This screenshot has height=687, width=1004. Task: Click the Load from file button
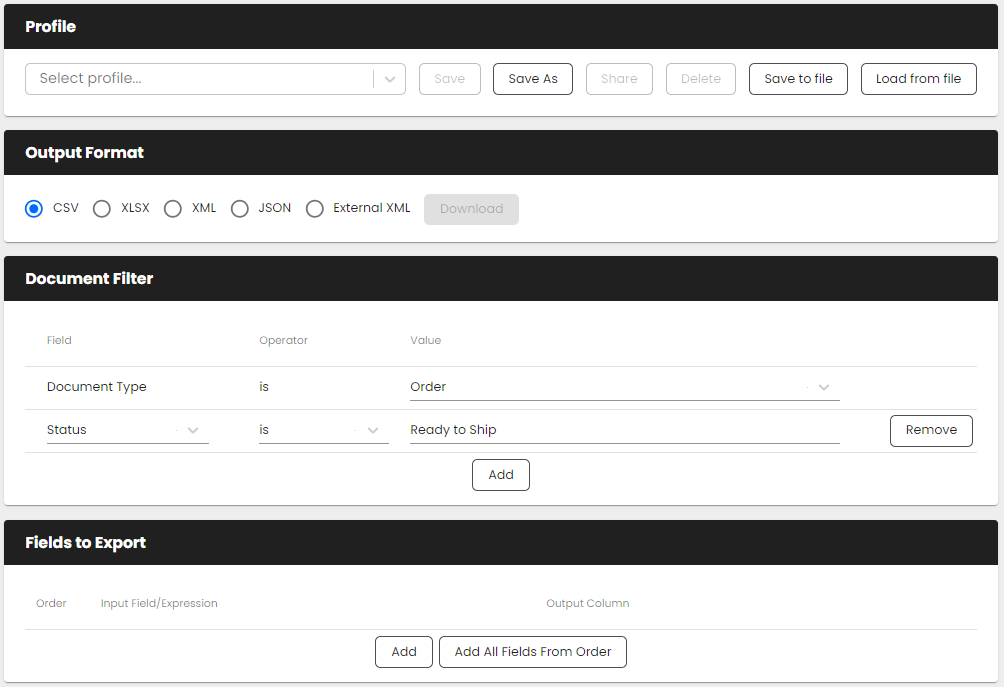coord(918,79)
